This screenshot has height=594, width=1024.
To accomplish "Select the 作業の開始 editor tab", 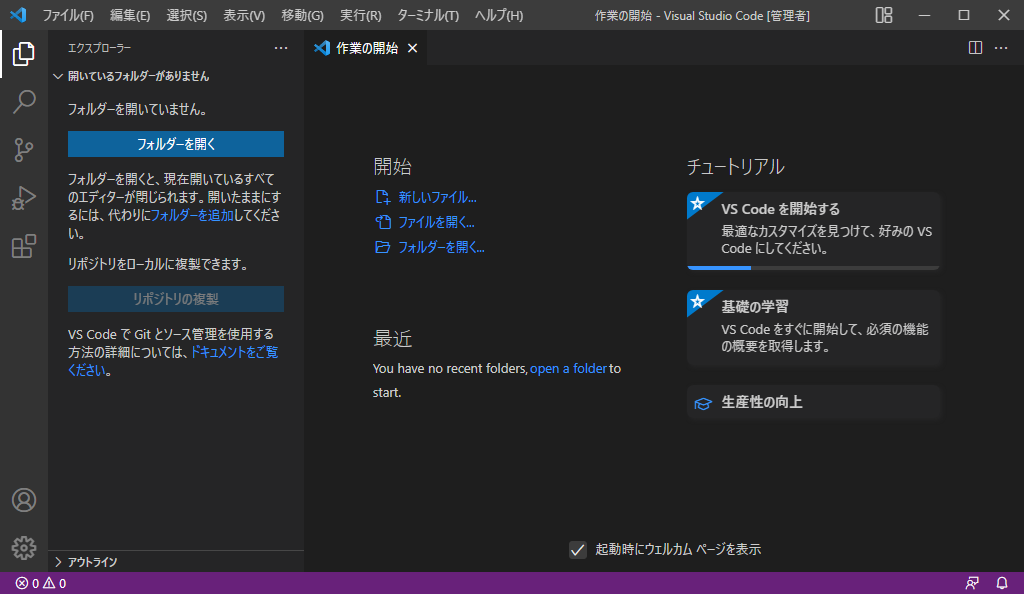I will pos(366,48).
